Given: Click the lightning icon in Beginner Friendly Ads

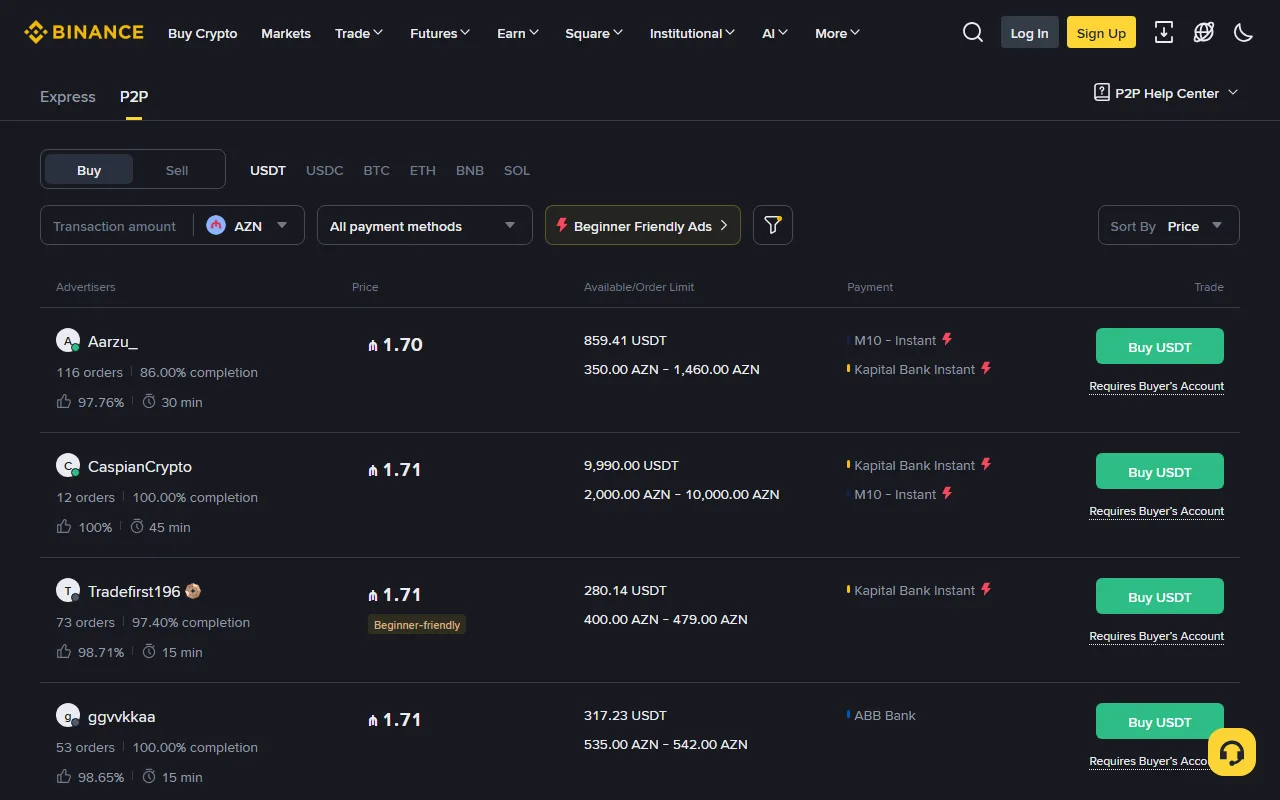Looking at the screenshot, I should (x=562, y=226).
